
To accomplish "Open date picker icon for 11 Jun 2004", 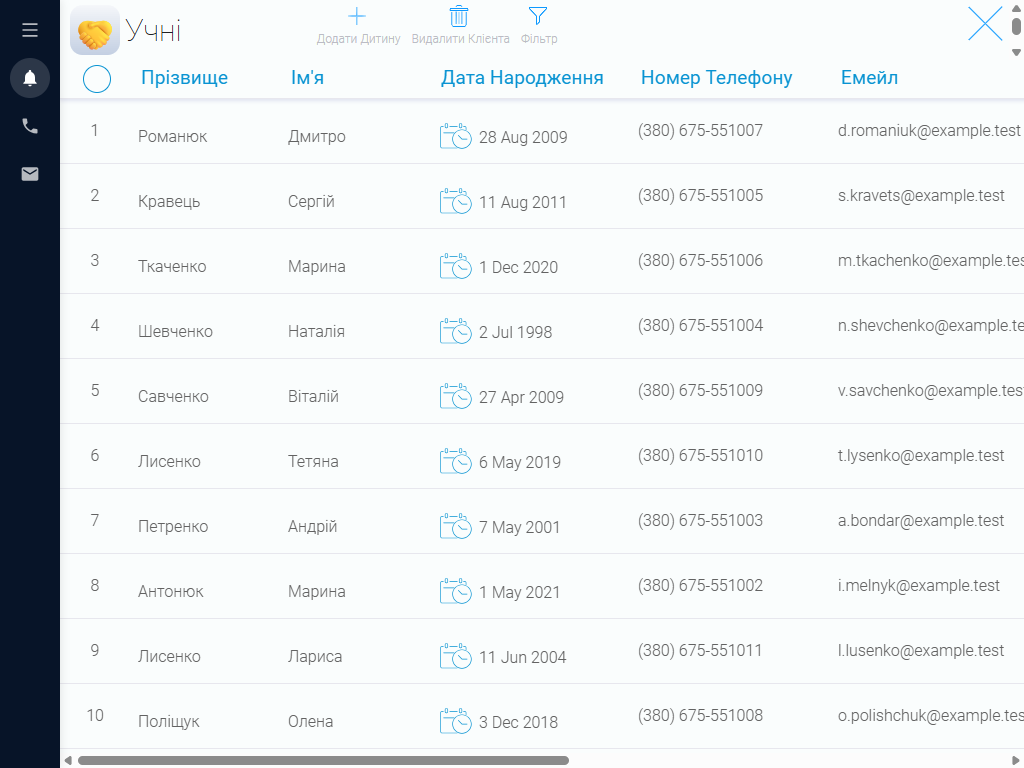I will point(456,656).
